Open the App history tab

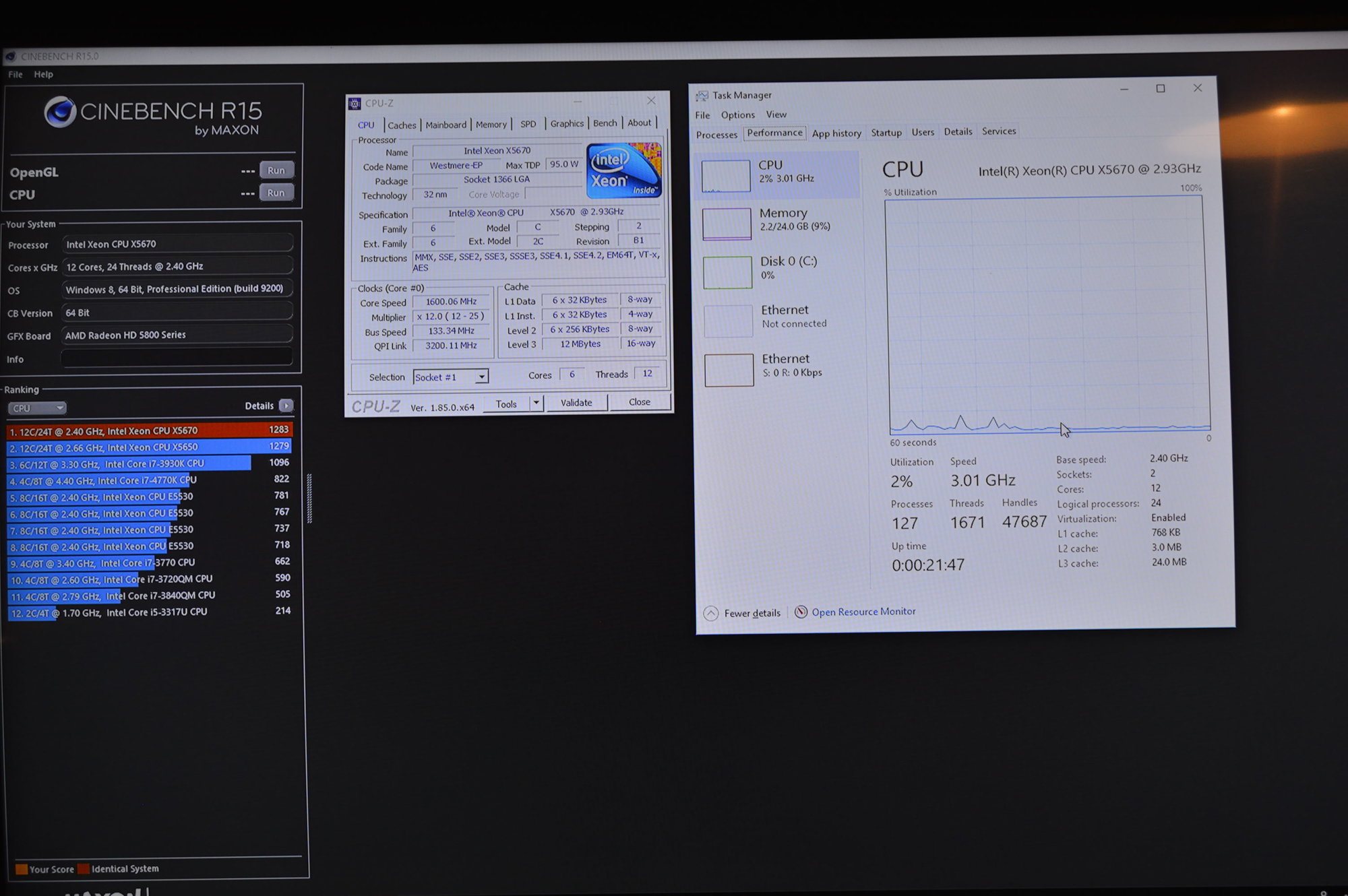point(836,133)
